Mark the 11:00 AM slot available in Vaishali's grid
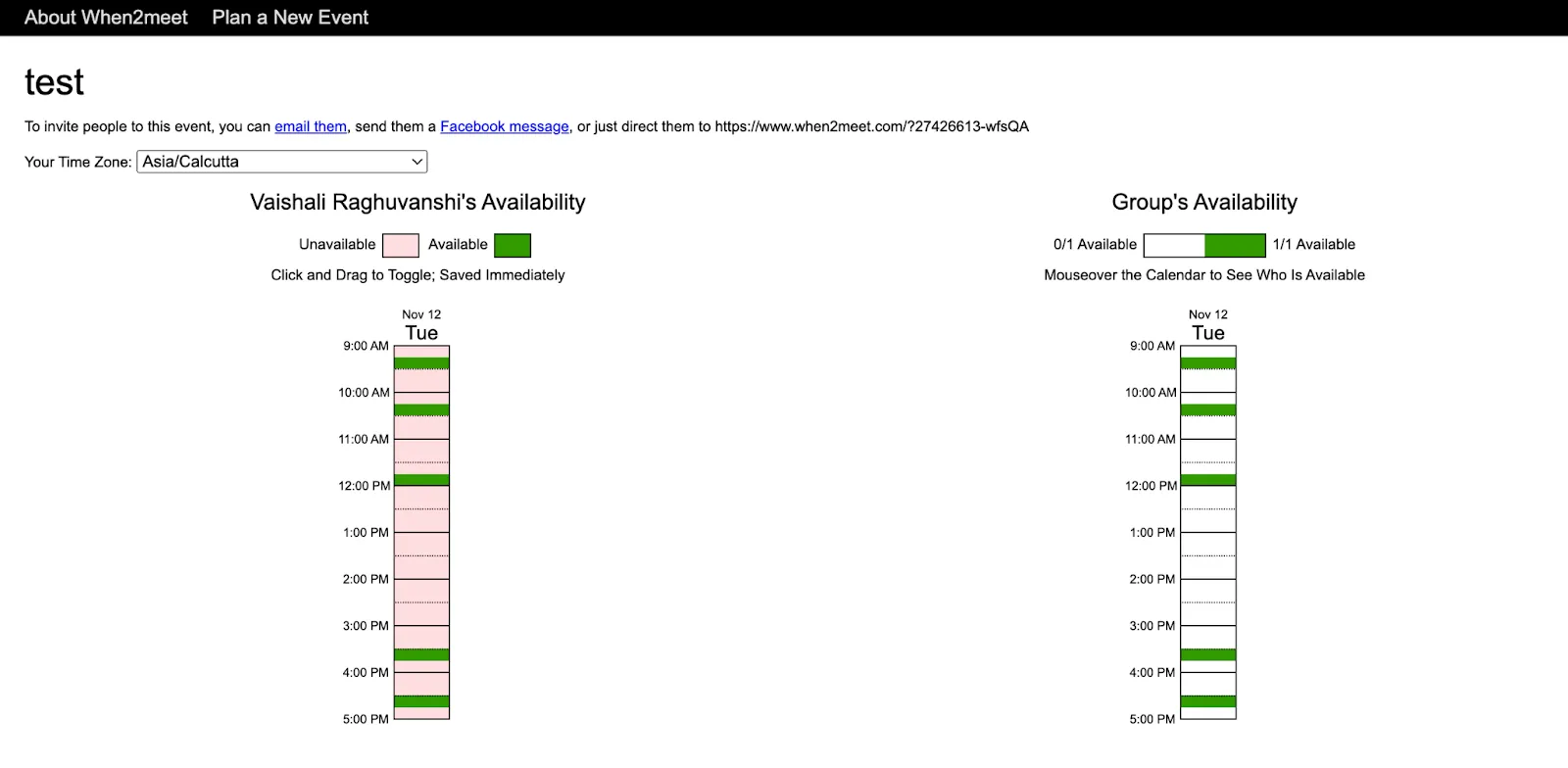The height and width of the screenshot is (768, 1568). coord(421,445)
